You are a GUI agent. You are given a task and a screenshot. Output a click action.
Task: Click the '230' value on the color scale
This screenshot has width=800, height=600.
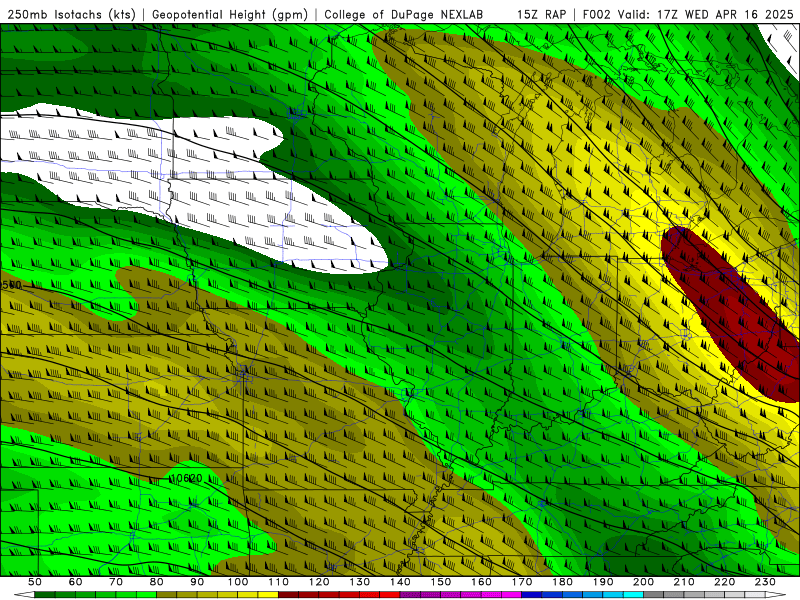click(x=766, y=582)
